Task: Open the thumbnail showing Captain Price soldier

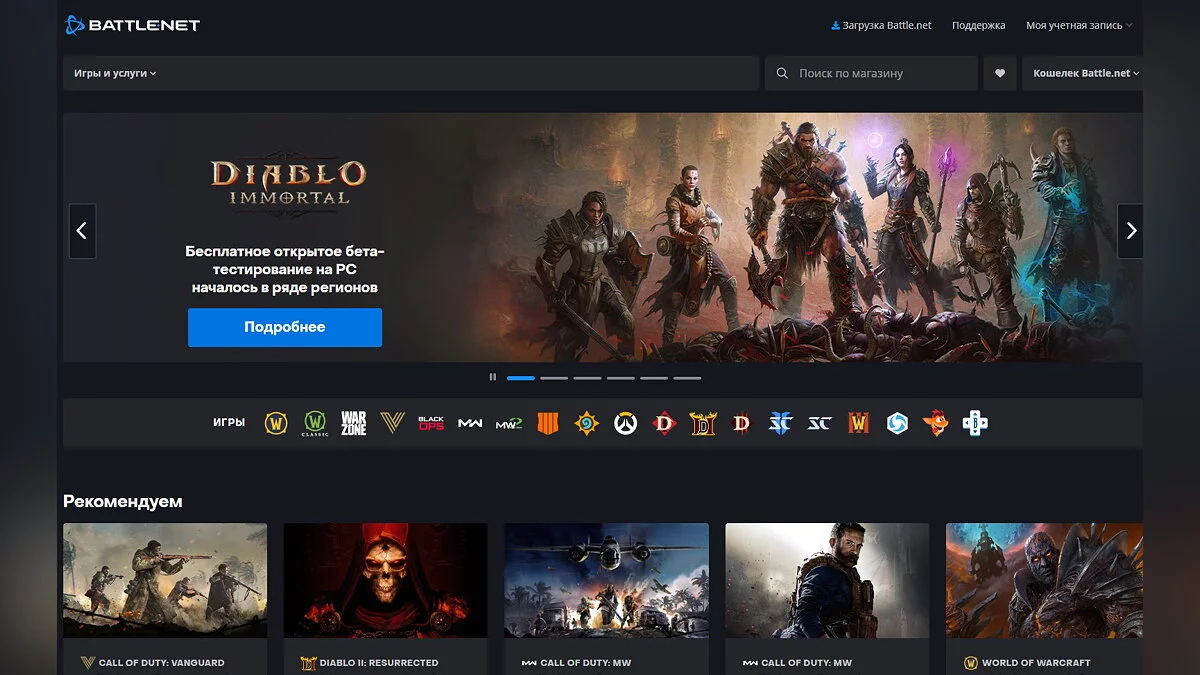Action: click(x=827, y=580)
